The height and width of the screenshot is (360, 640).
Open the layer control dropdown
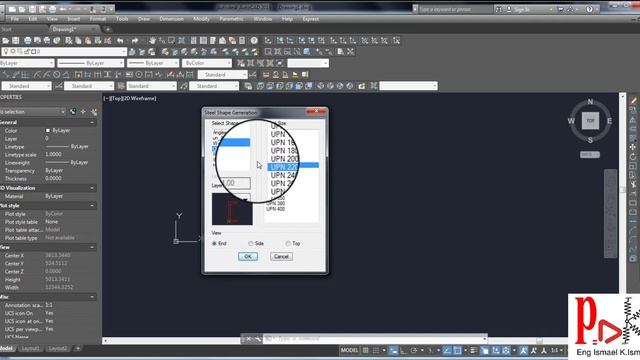click(64, 52)
